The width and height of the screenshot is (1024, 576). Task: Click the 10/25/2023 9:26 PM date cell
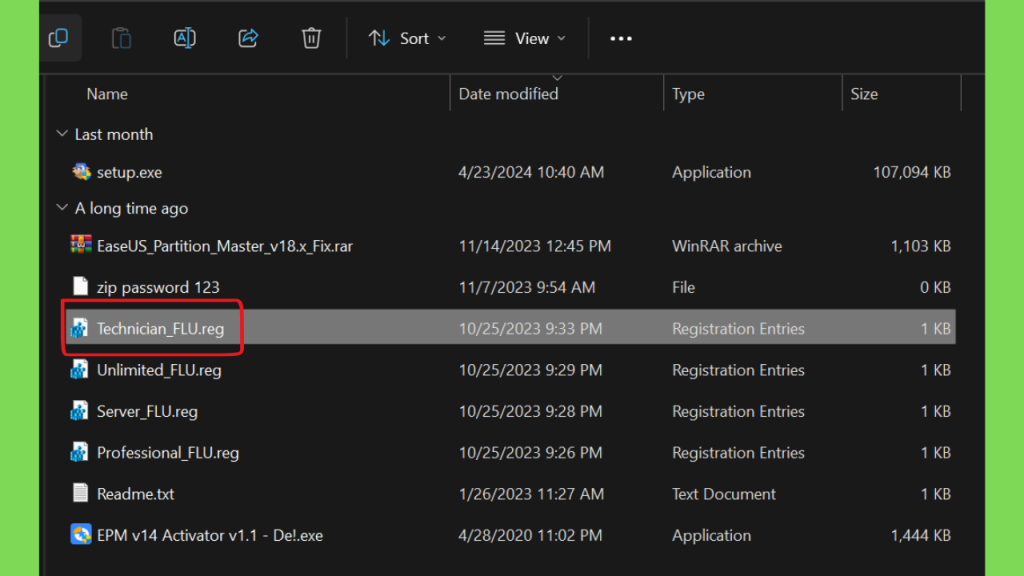(x=530, y=453)
